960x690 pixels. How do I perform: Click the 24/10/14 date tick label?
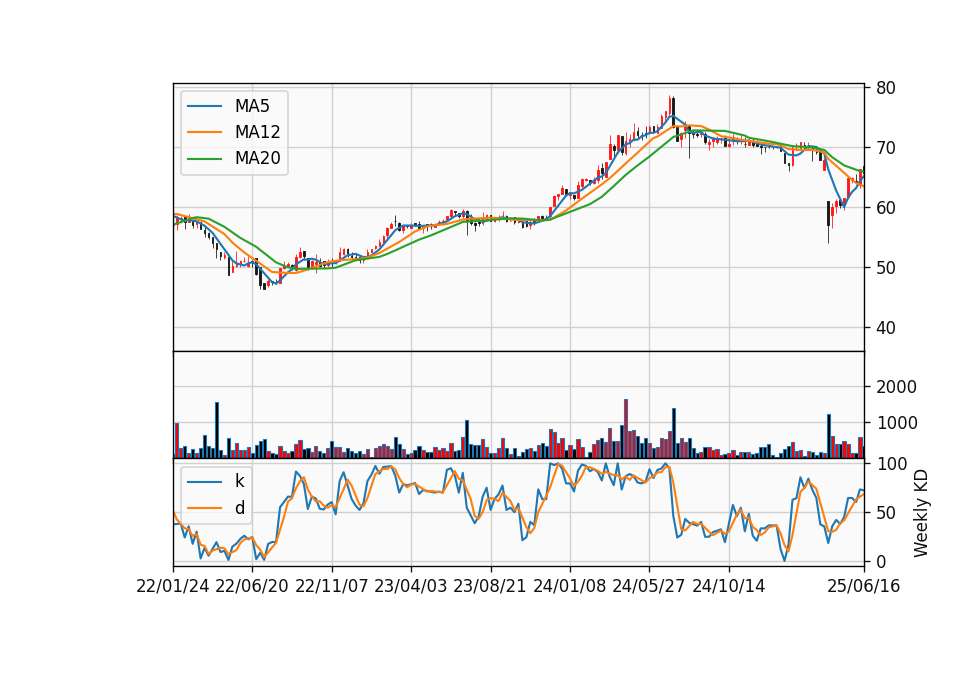pyautogui.click(x=729, y=586)
